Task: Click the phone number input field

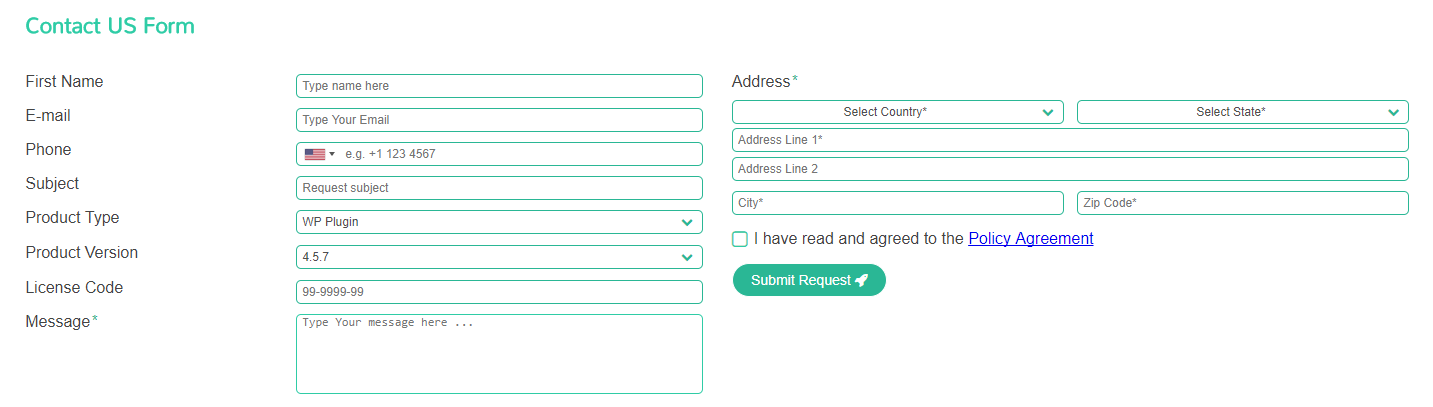Action: coord(520,154)
